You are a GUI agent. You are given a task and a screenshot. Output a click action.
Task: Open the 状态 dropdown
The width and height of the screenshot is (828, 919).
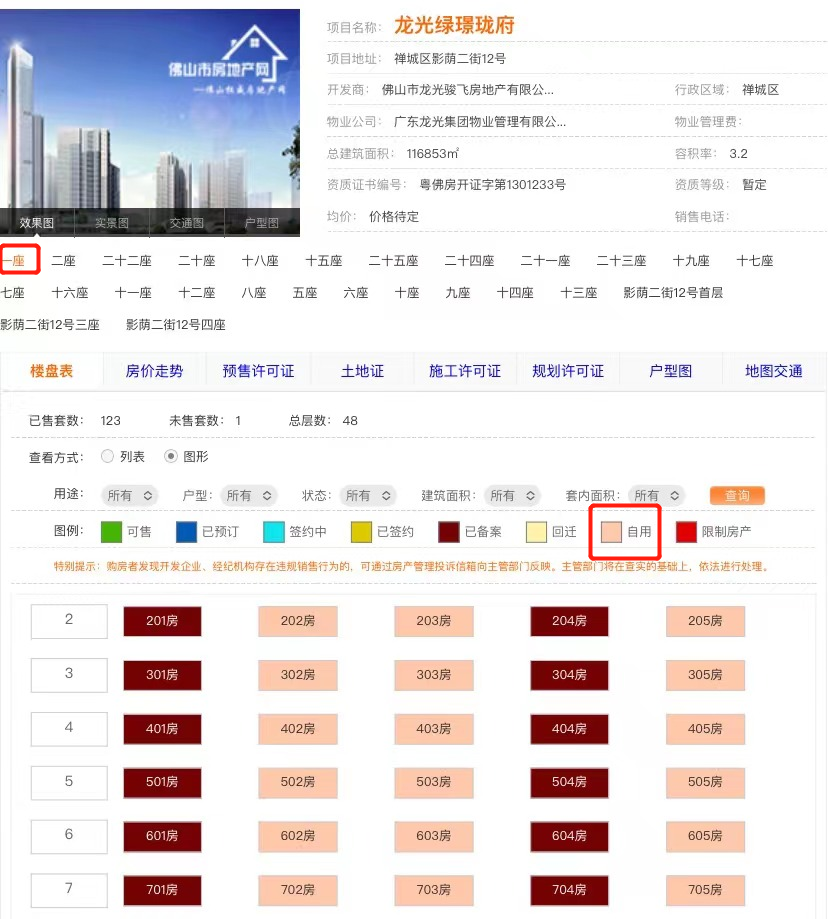(x=367, y=495)
